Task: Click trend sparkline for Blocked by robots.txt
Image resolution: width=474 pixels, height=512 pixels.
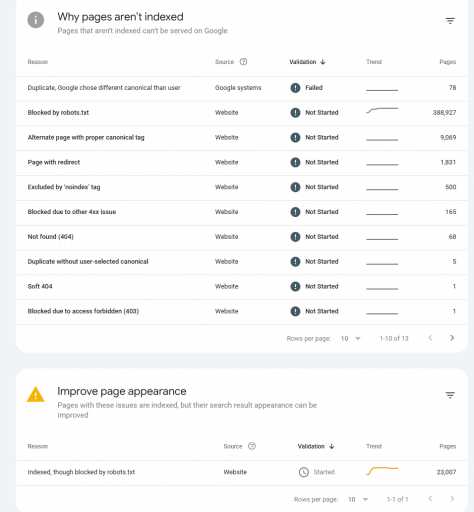Action: click(x=382, y=110)
